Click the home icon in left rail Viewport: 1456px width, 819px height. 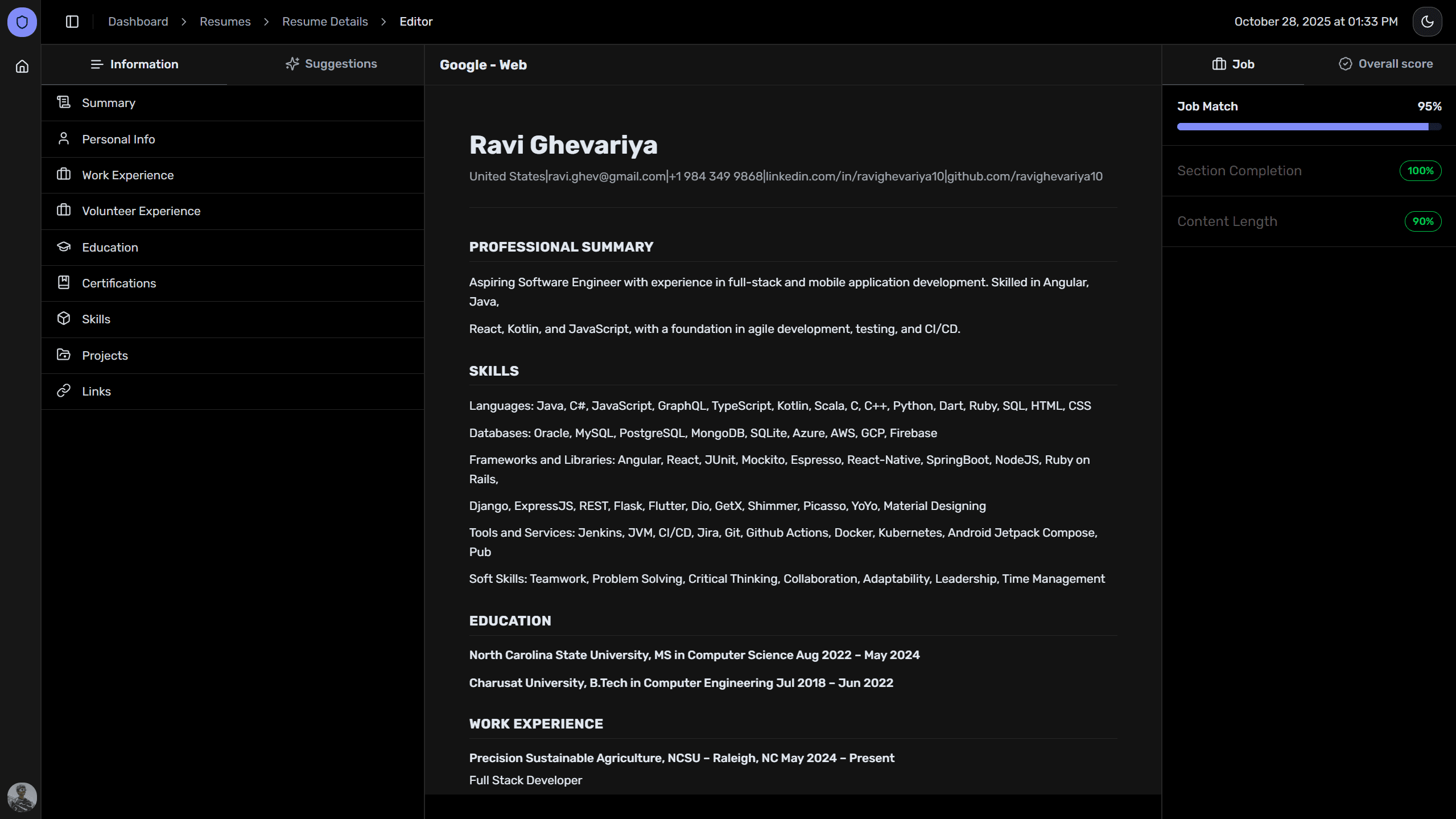click(22, 66)
